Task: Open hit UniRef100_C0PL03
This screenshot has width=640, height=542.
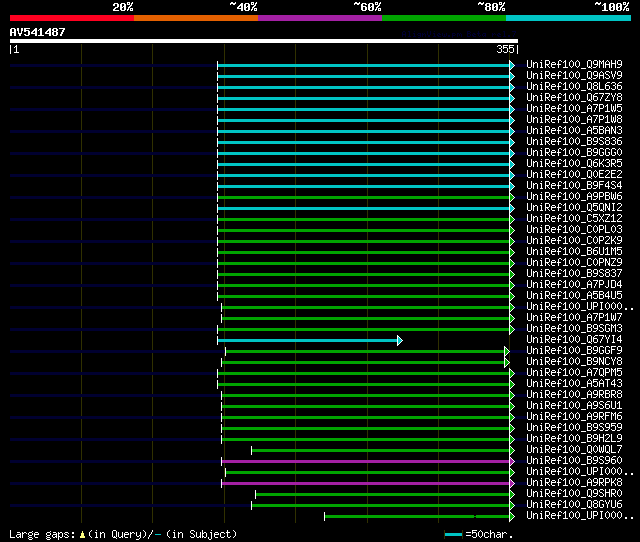Action: pyautogui.click(x=574, y=229)
